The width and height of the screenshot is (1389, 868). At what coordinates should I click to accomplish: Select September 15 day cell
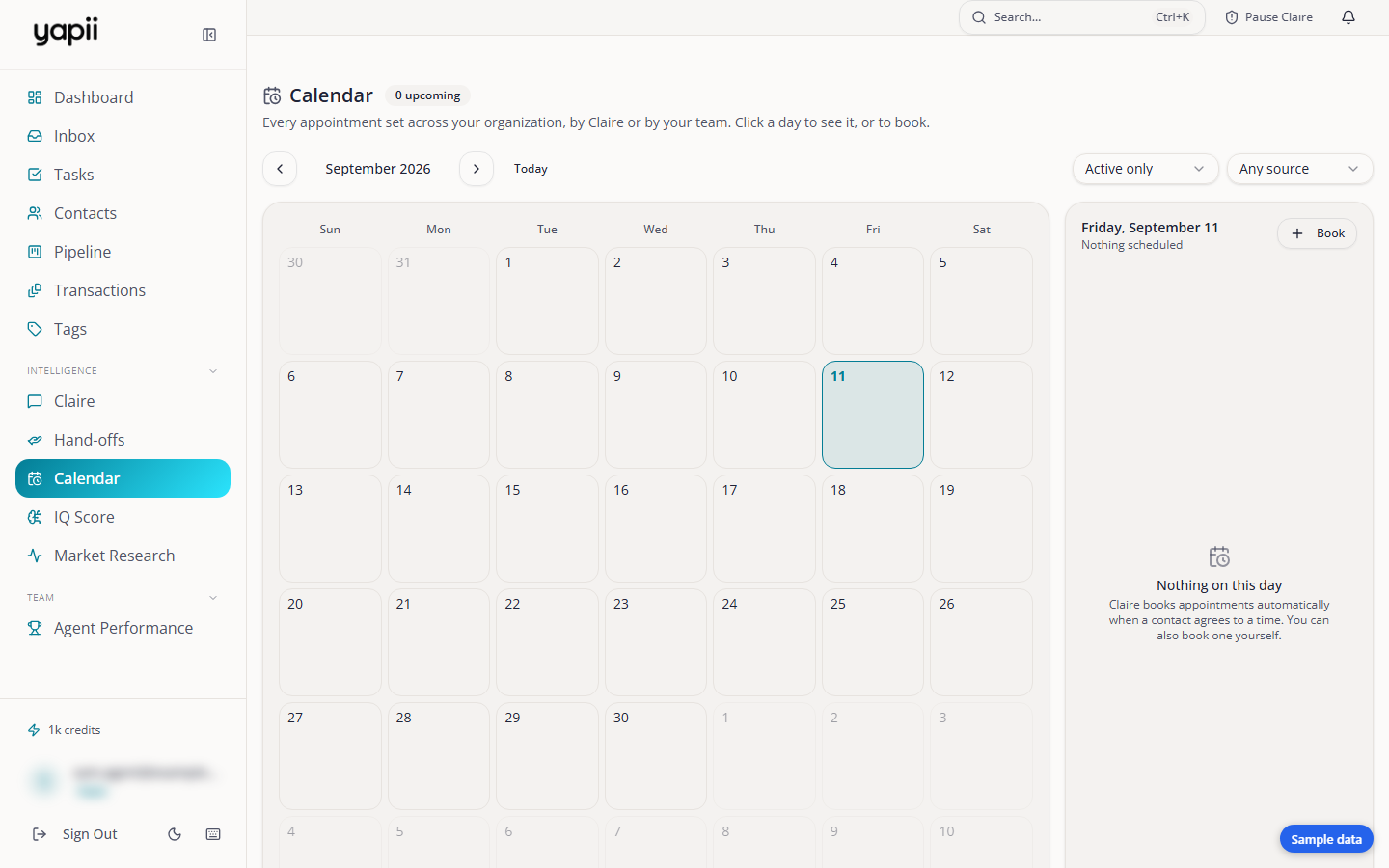coord(547,529)
